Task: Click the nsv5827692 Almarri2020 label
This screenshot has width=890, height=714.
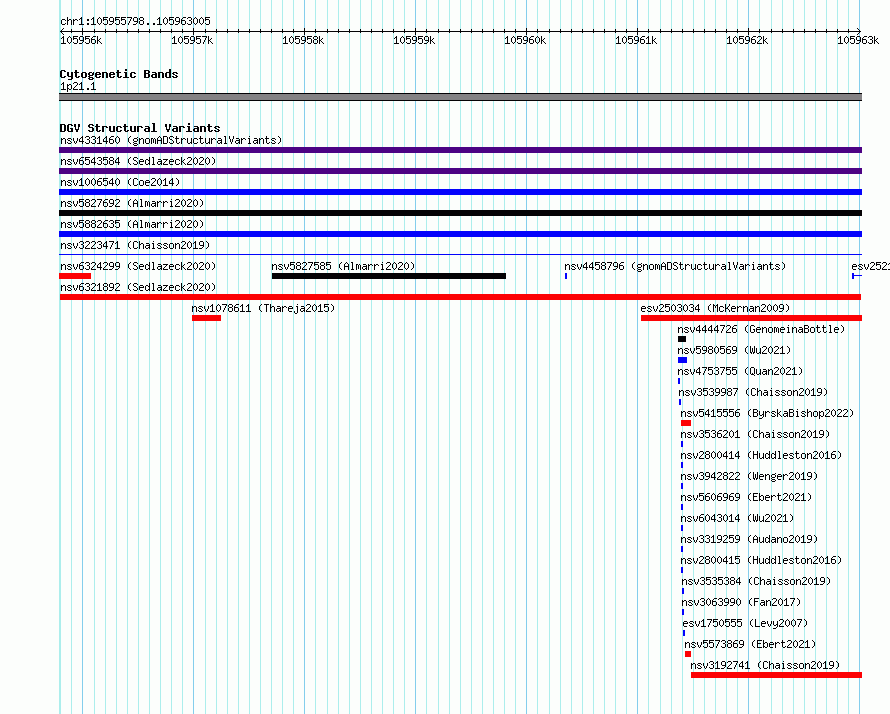Action: [132, 203]
